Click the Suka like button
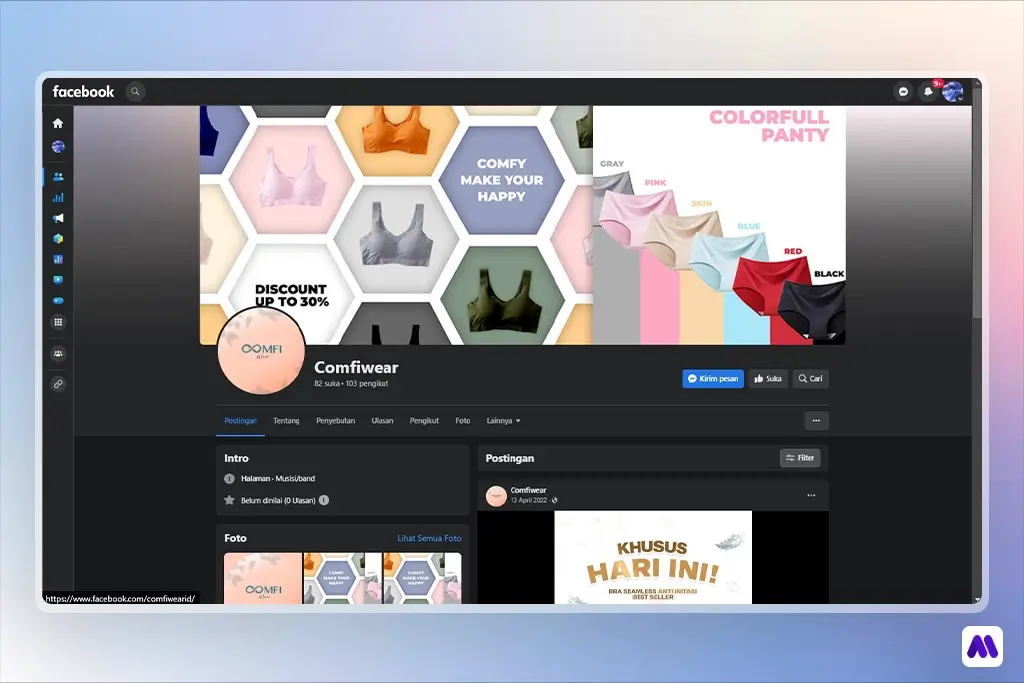 pyautogui.click(x=768, y=379)
